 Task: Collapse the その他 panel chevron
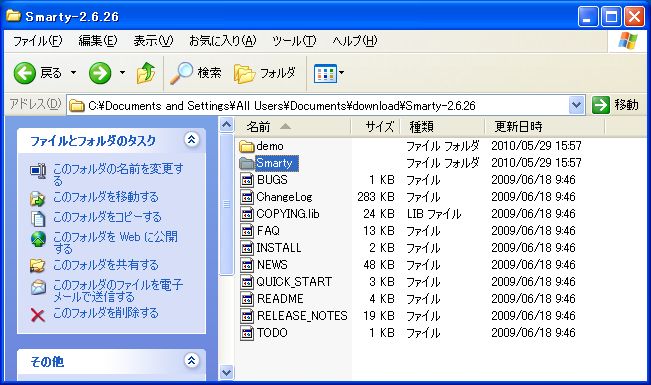pyautogui.click(x=191, y=360)
